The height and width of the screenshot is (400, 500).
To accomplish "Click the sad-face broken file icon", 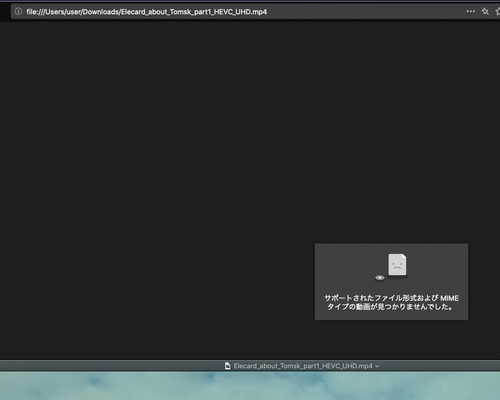I will (397, 265).
